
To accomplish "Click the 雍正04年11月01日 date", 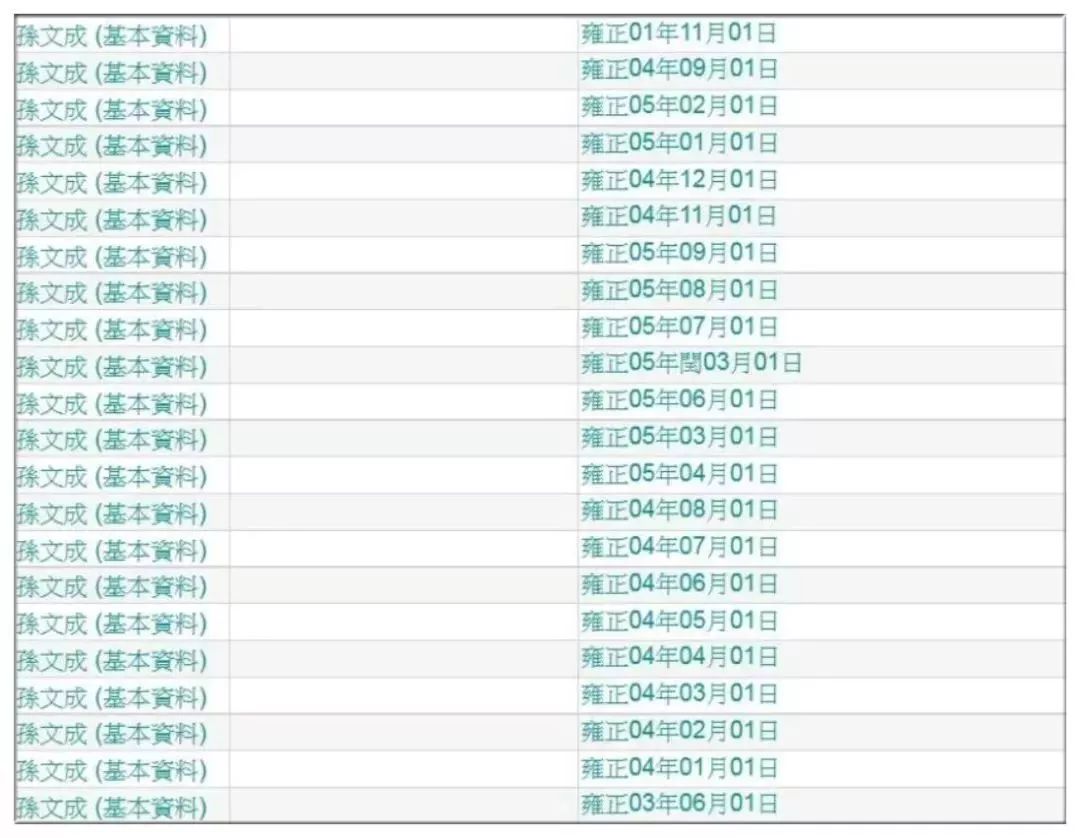I will pos(679,217).
